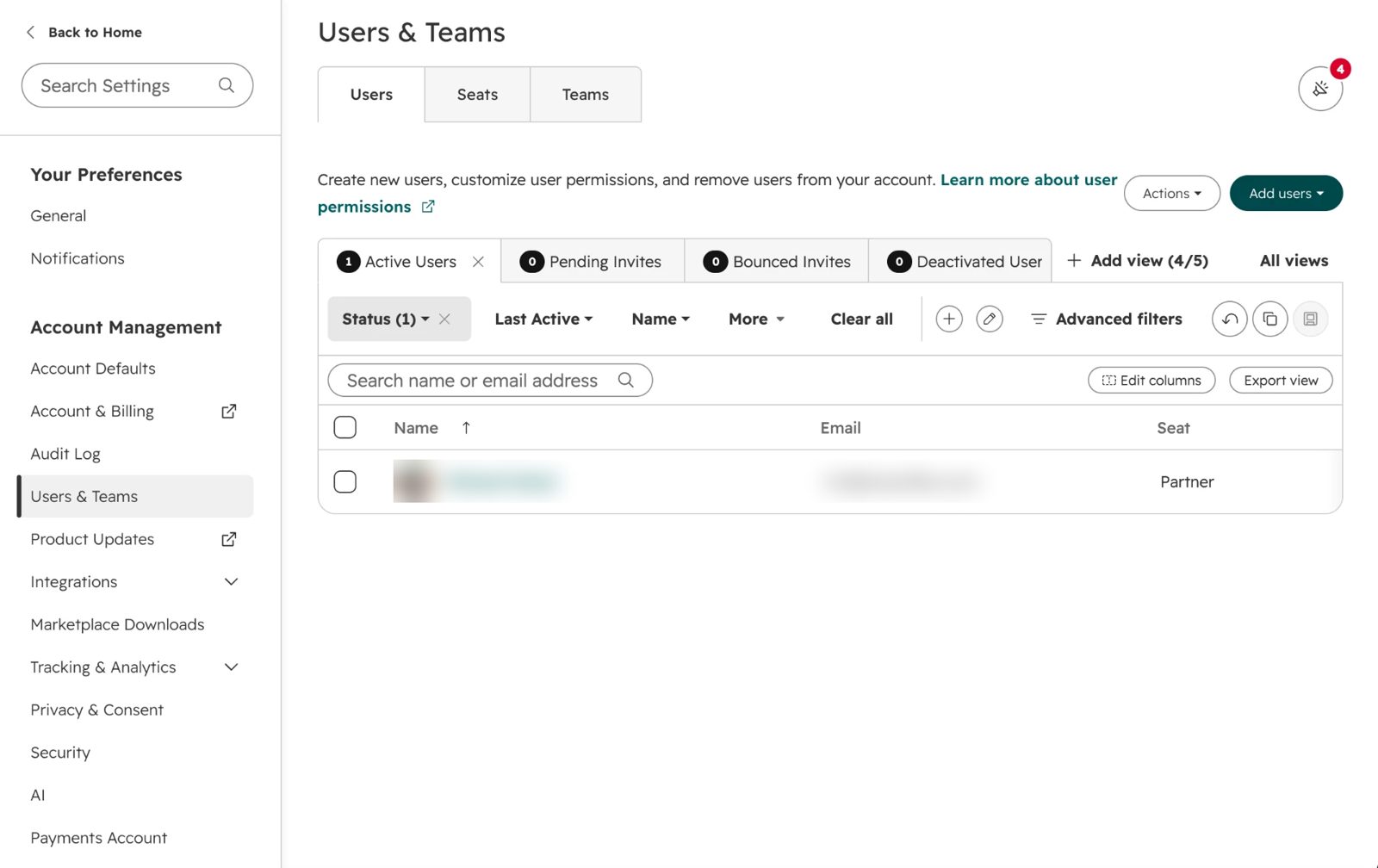Click the Back to Home arrow icon
1378x868 pixels.
pyautogui.click(x=30, y=32)
